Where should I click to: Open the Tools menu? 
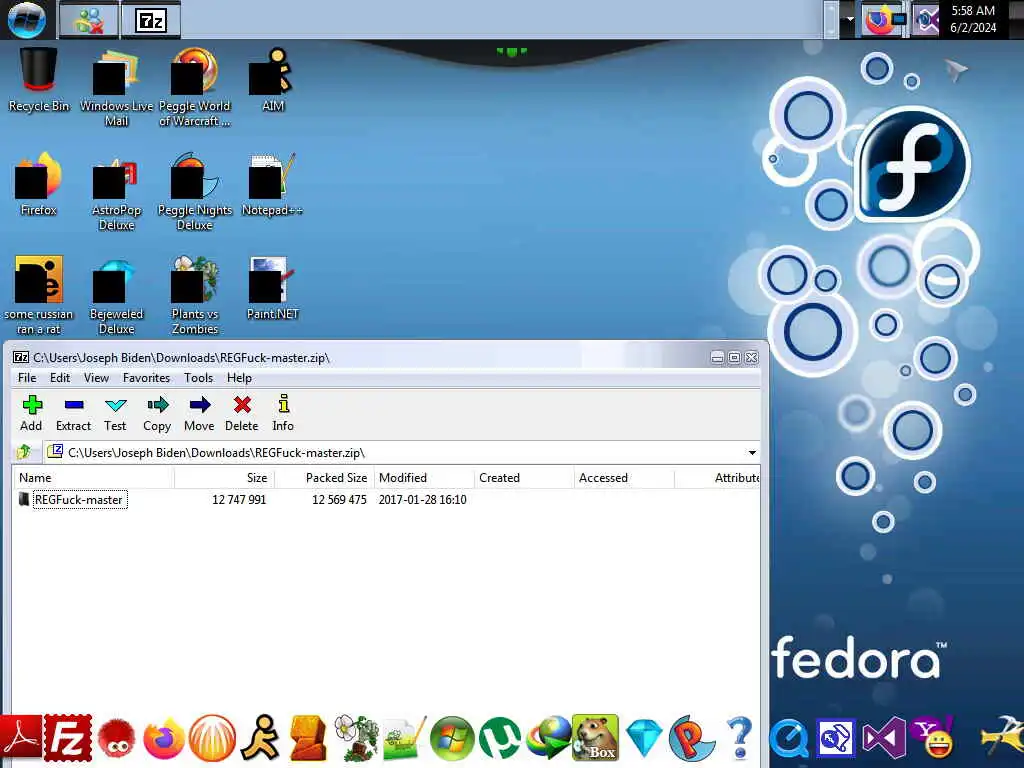pos(199,378)
